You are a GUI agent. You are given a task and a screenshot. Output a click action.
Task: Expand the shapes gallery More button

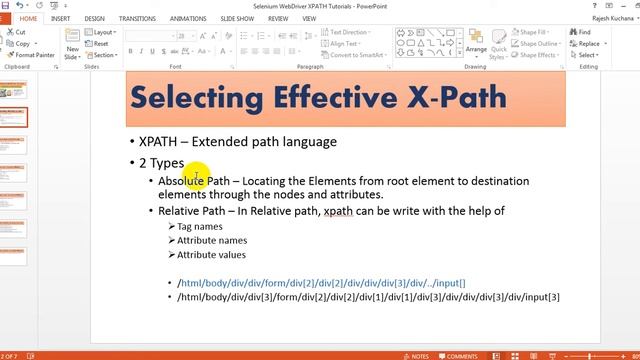click(x=460, y=52)
